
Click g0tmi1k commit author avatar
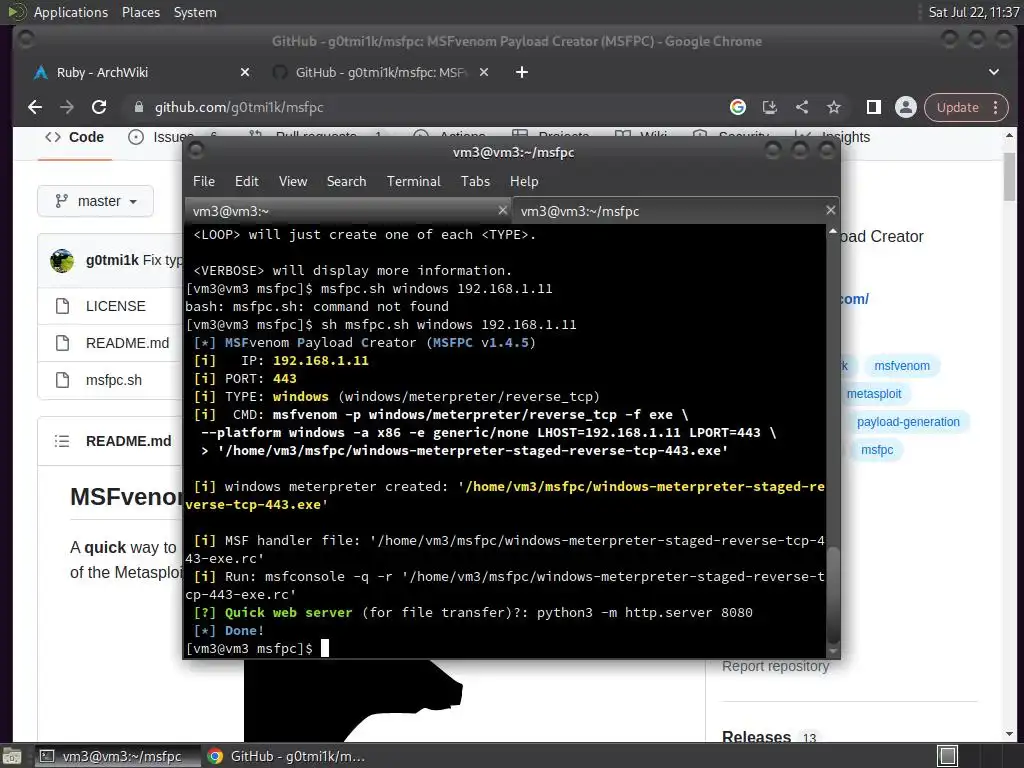tap(62, 261)
